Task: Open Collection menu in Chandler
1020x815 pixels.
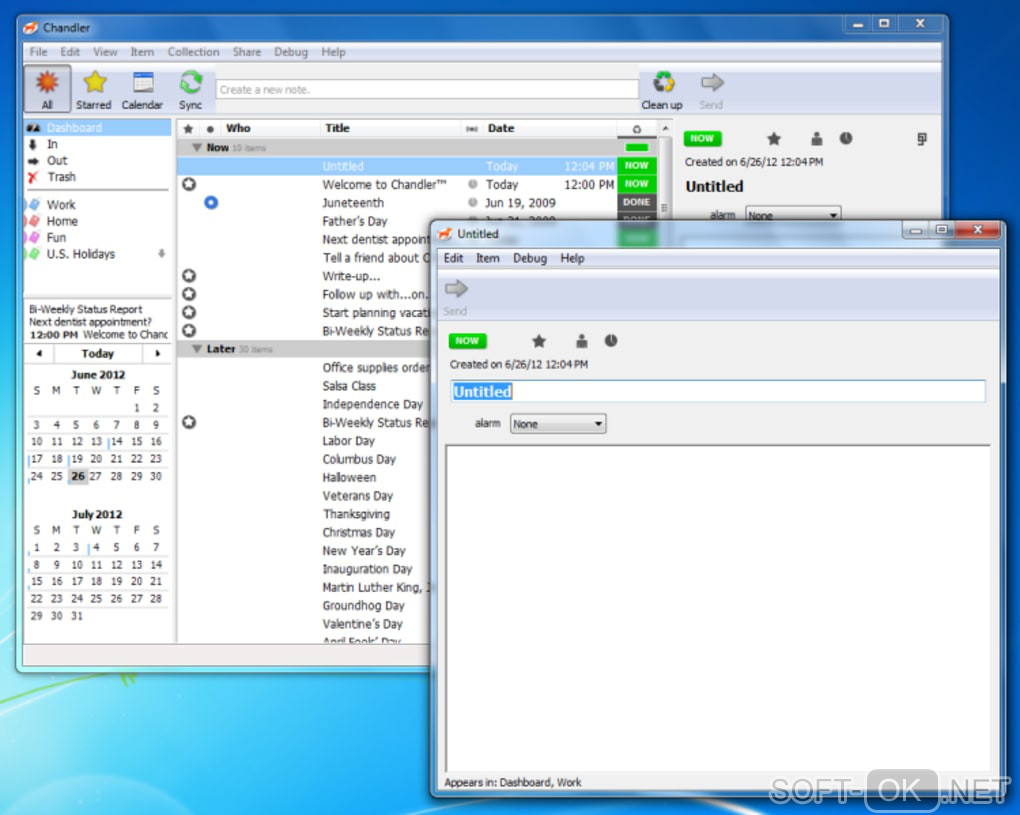Action: (193, 52)
